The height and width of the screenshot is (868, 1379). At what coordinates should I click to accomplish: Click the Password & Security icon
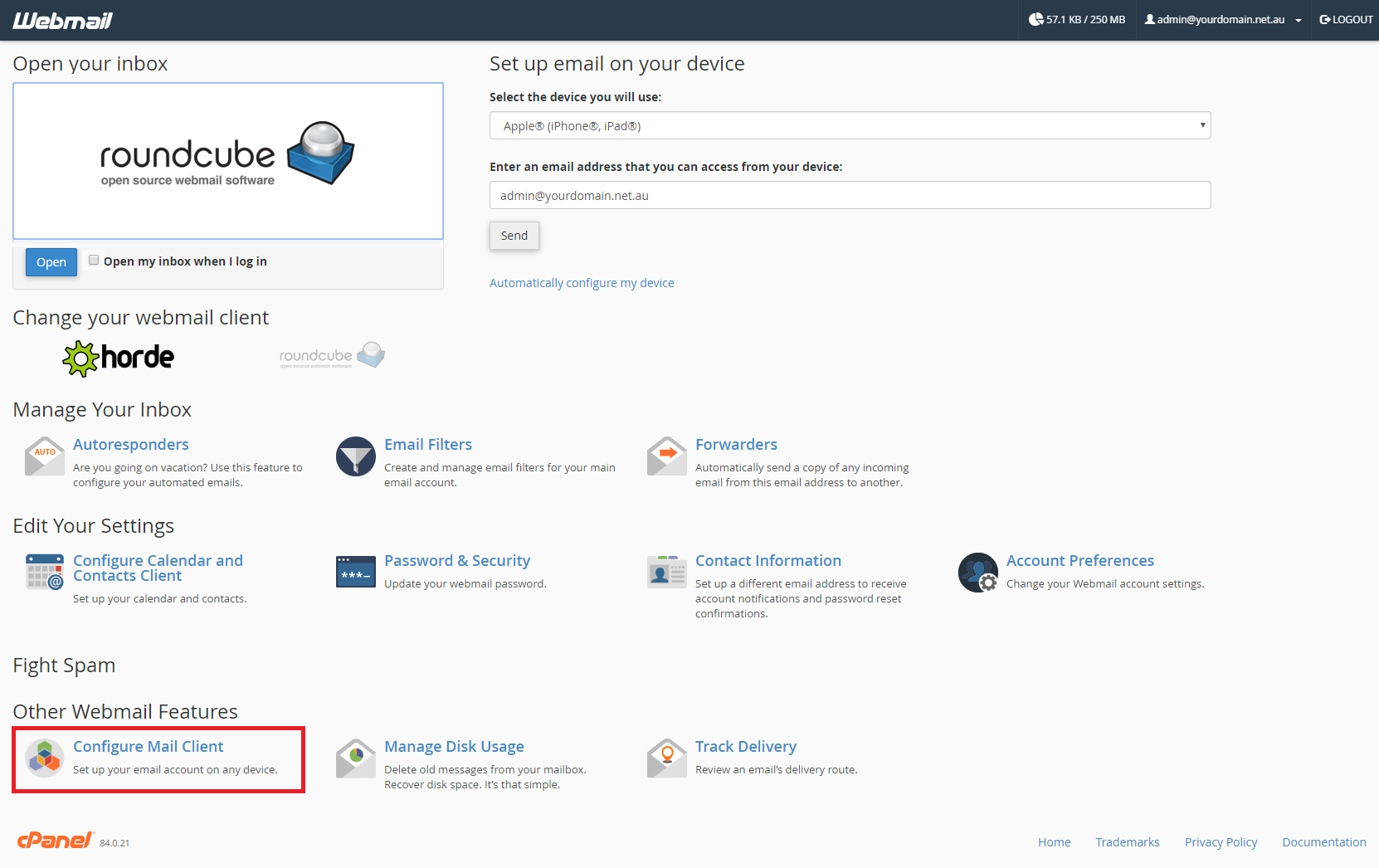tap(356, 572)
